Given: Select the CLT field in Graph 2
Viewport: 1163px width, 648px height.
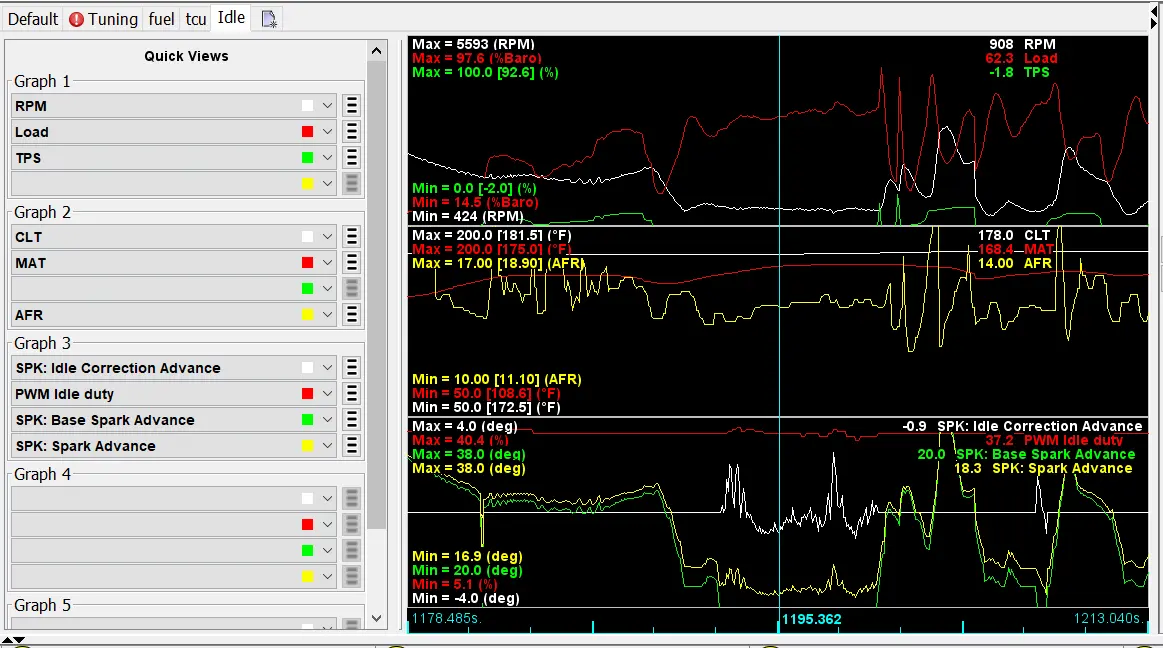Looking at the screenshot, I should click(x=174, y=237).
